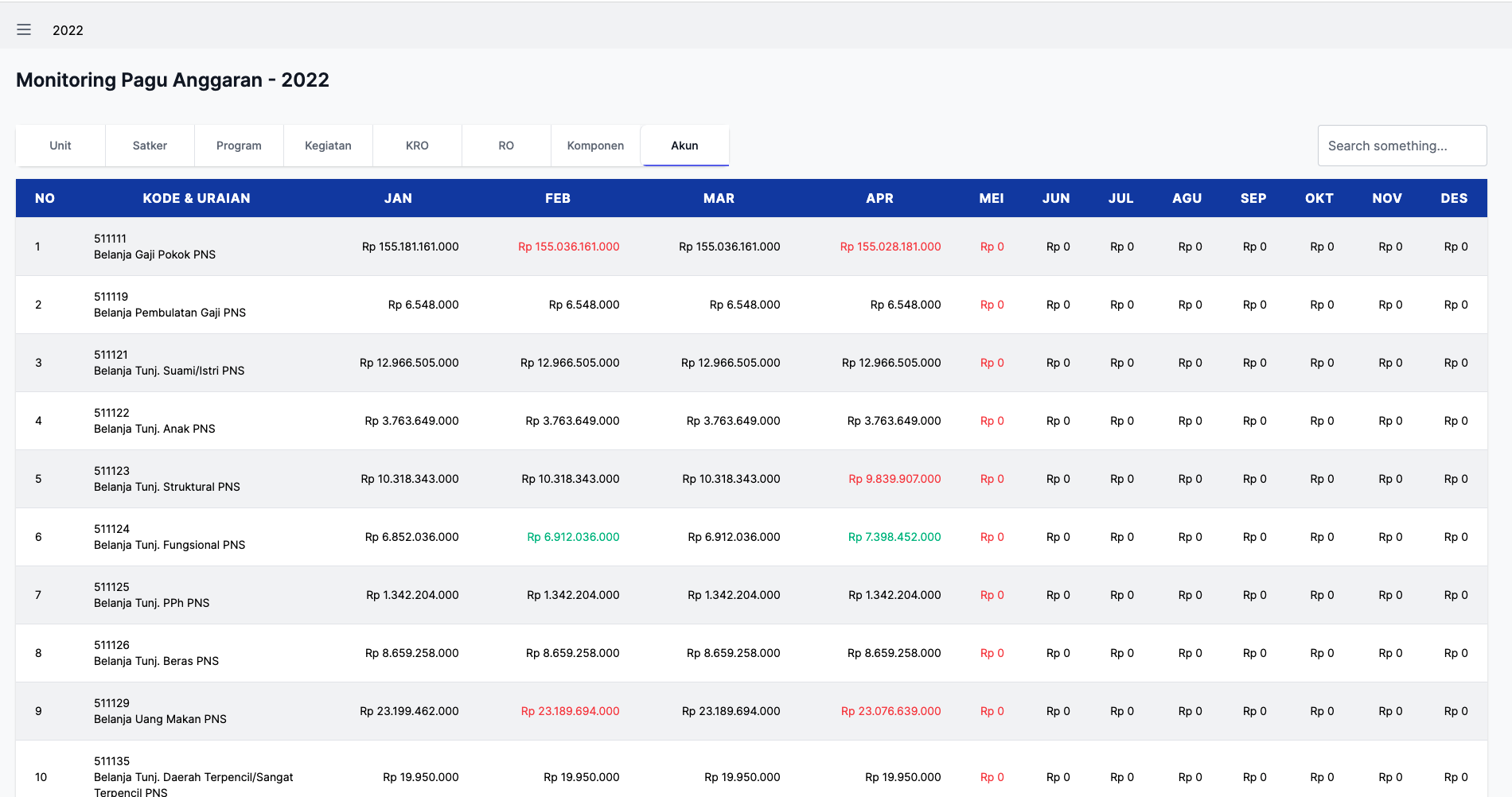Select the Kegiatan tab
The image size is (1512, 797).
pos(328,146)
